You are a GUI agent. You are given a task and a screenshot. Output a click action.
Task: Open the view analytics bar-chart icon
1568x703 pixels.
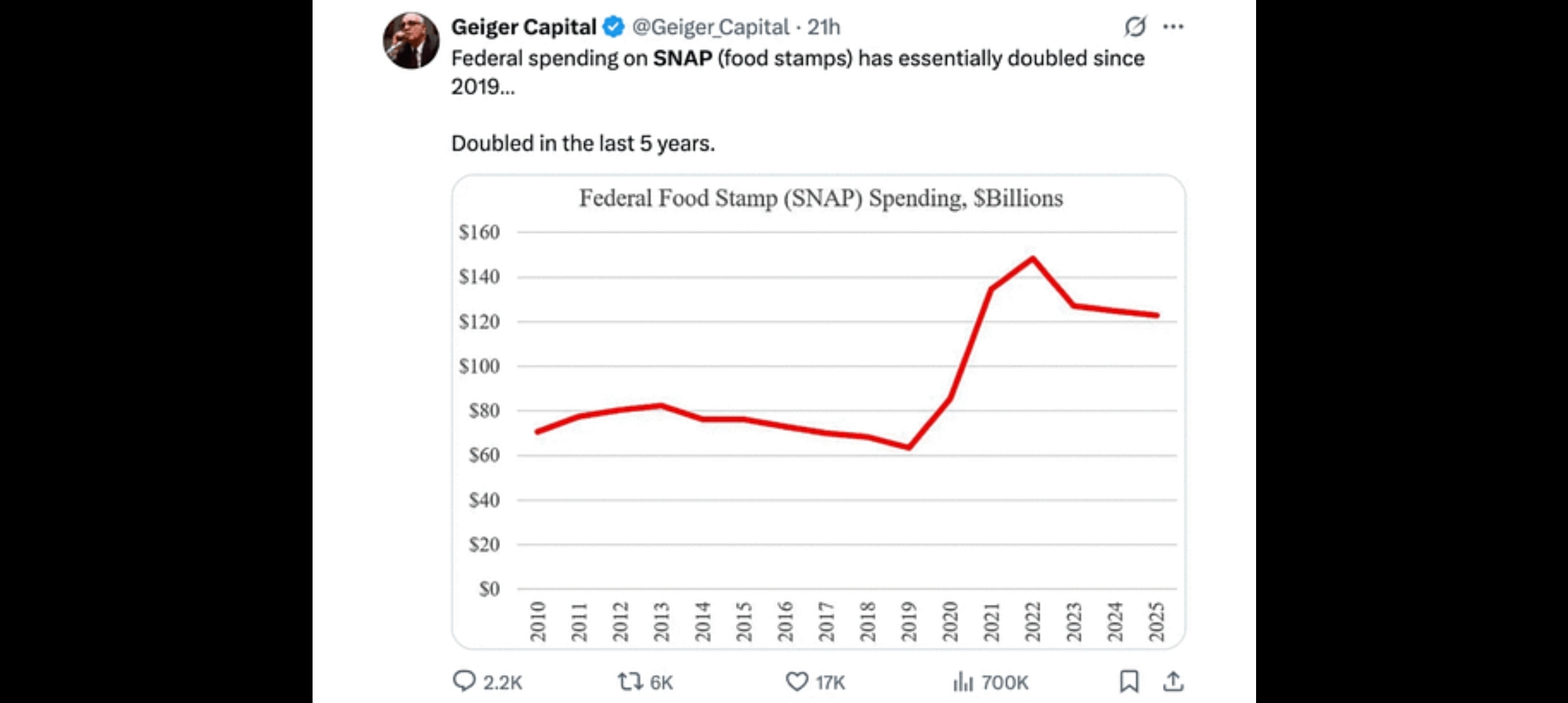962,682
